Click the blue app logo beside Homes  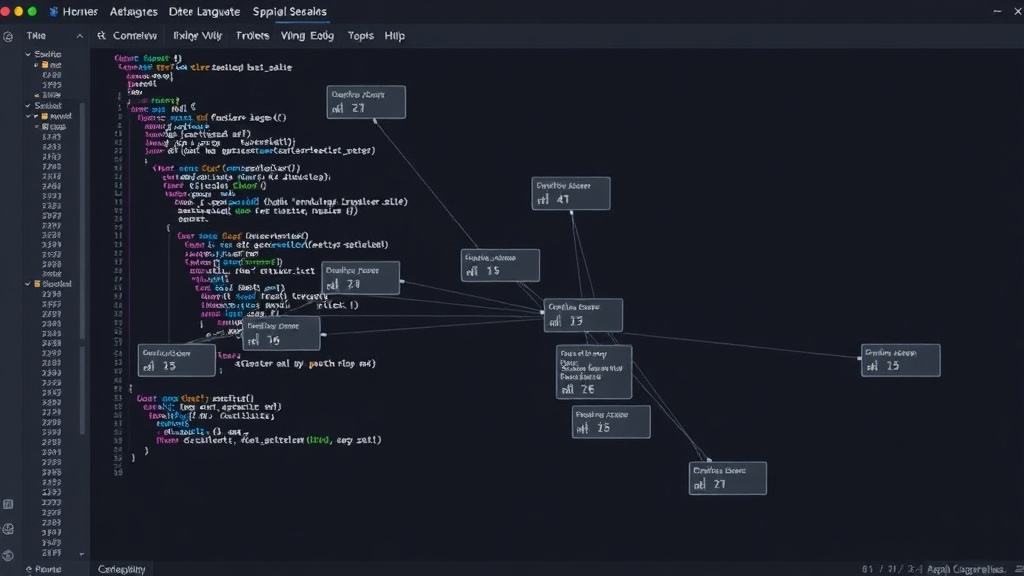point(54,12)
